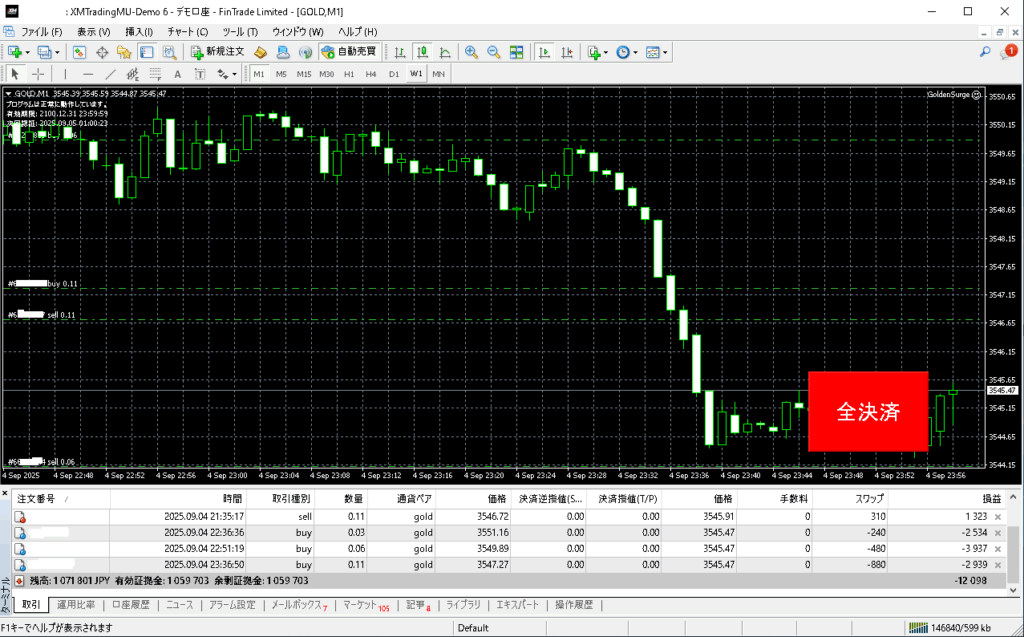The height and width of the screenshot is (637, 1024).
Task: Select the crosshair cursor tool
Action: 38,74
